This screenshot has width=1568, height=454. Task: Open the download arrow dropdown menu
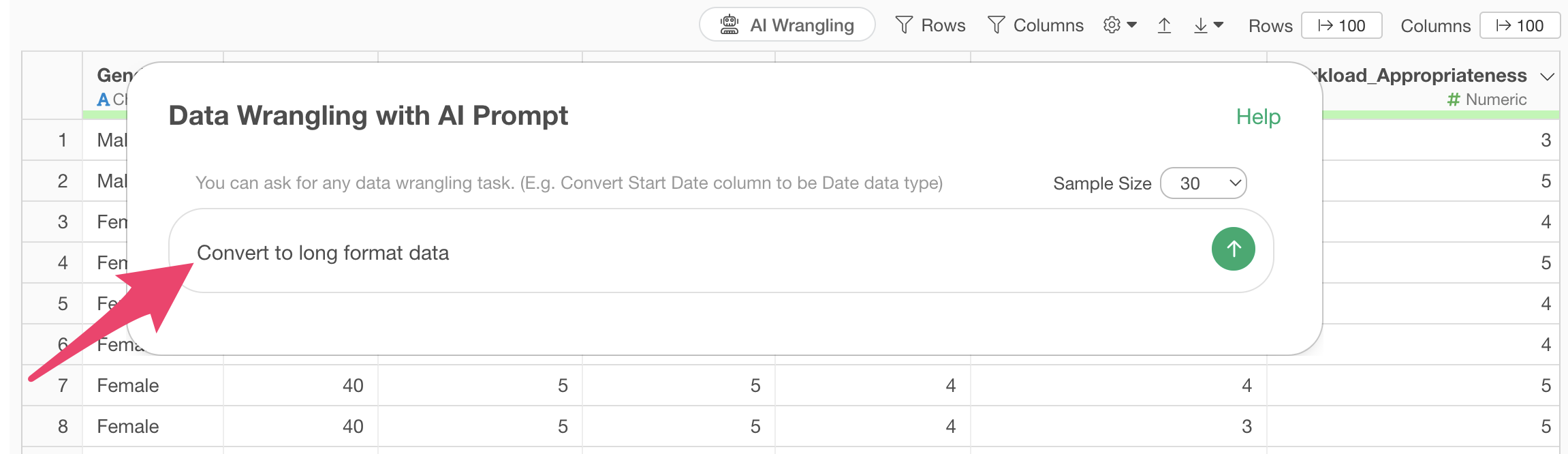coord(1208,26)
